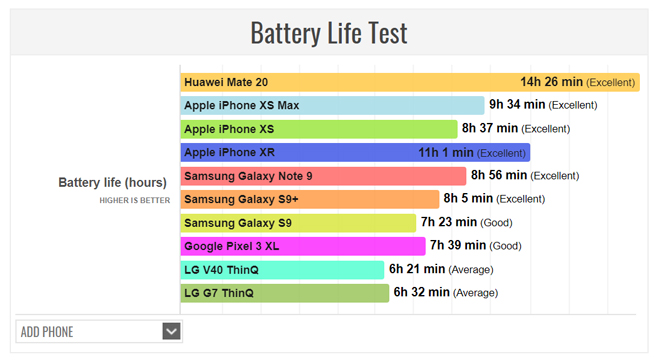Click the Battery Life Test title
Image resolution: width=654 pixels, height=363 pixels.
click(x=329, y=33)
